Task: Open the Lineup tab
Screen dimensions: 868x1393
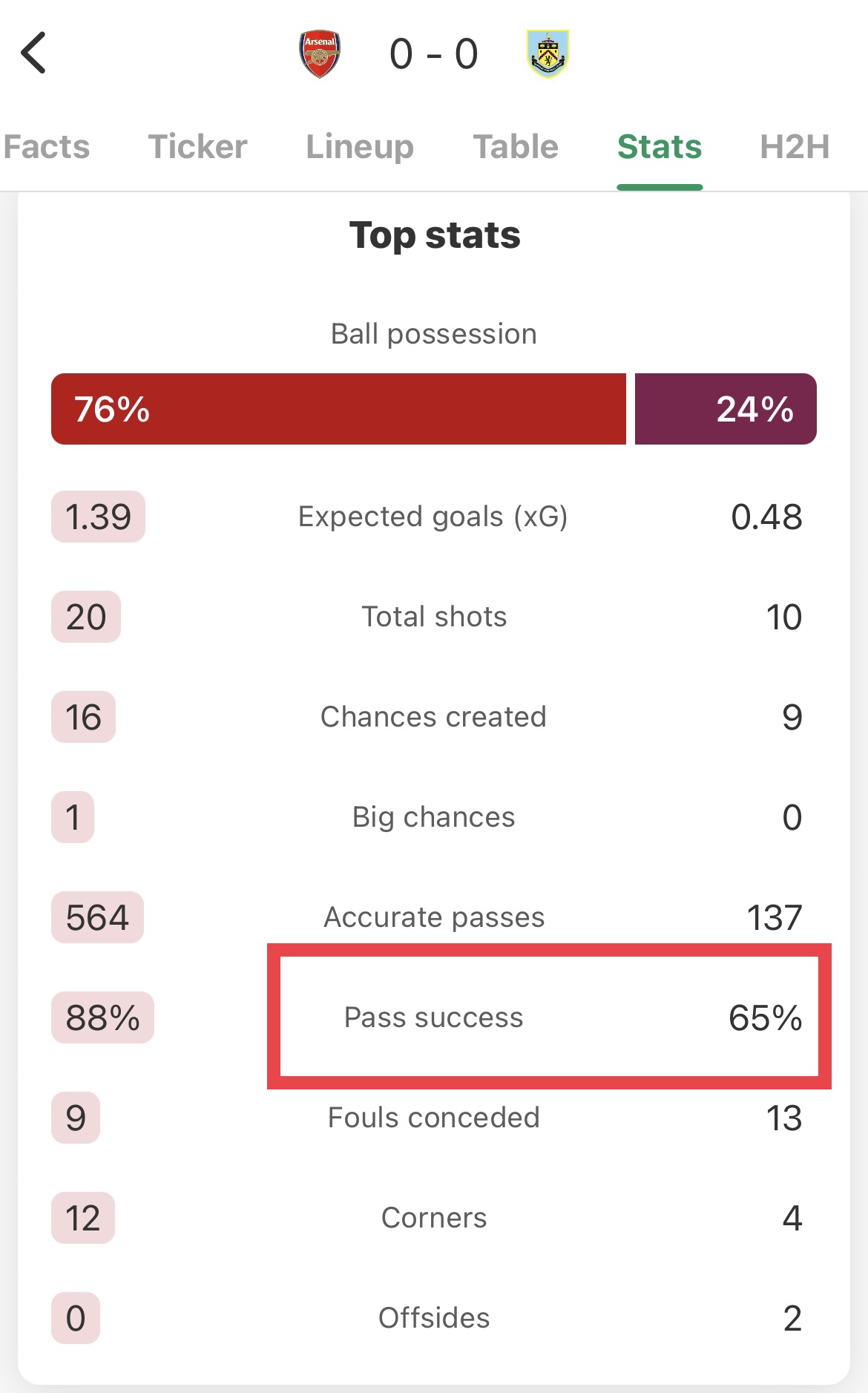Action: (360, 147)
